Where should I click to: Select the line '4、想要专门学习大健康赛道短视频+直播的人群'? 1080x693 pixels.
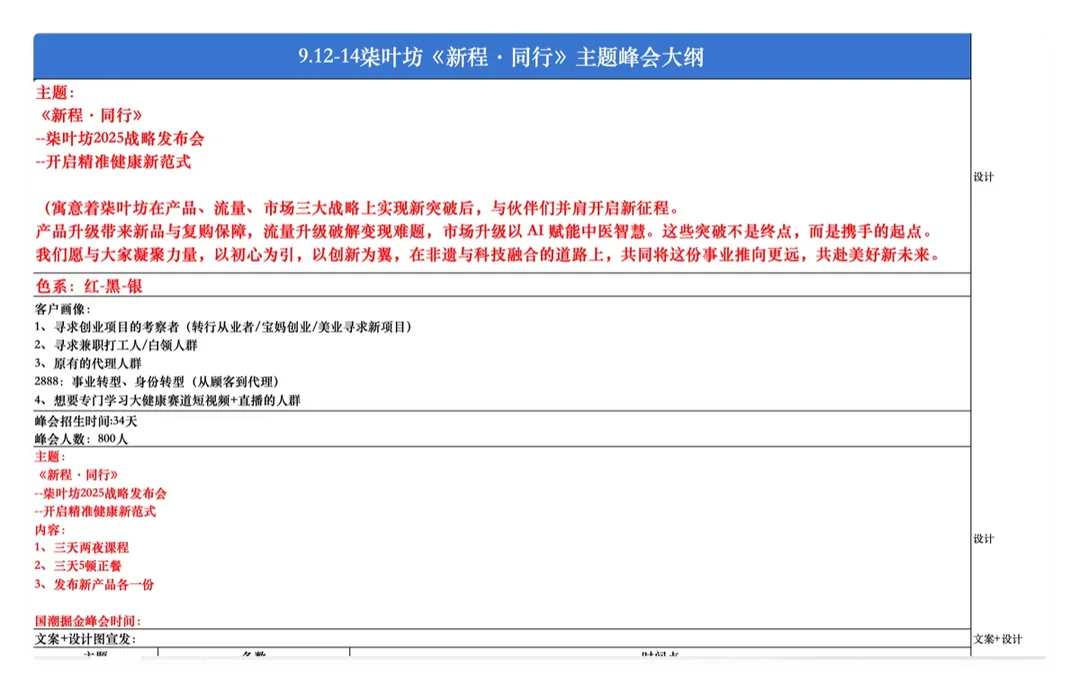167,400
